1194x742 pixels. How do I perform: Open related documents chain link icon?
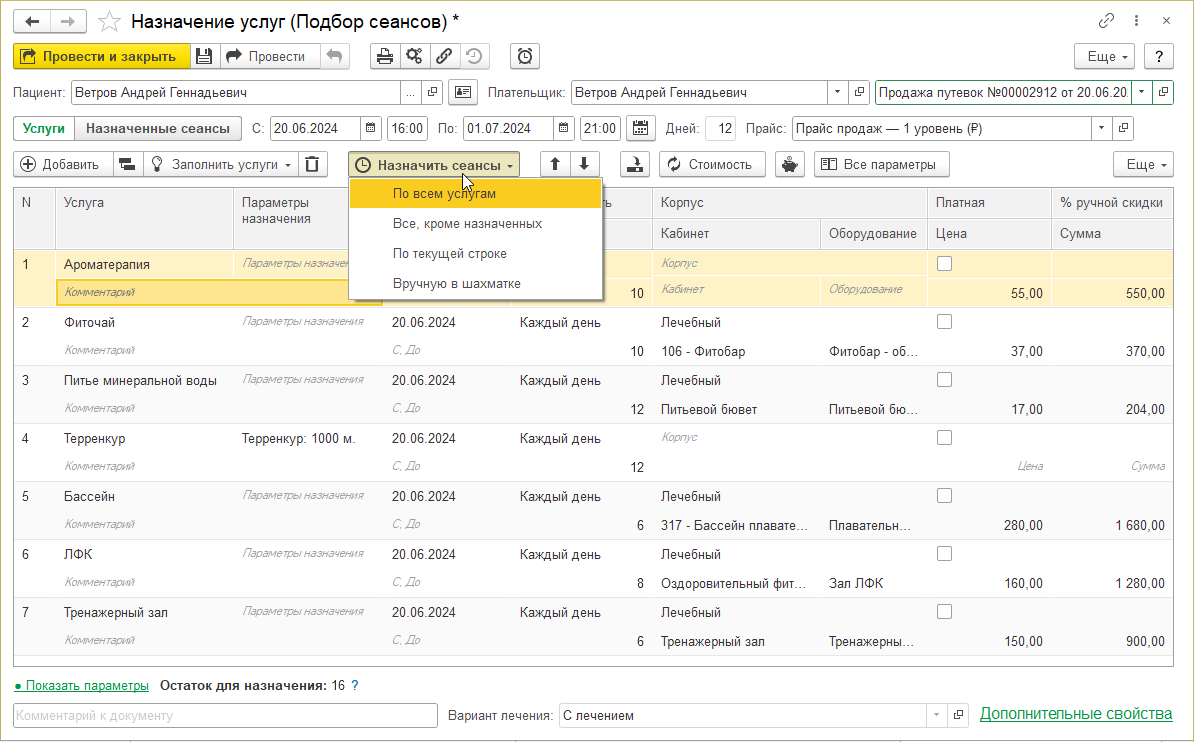coord(444,56)
